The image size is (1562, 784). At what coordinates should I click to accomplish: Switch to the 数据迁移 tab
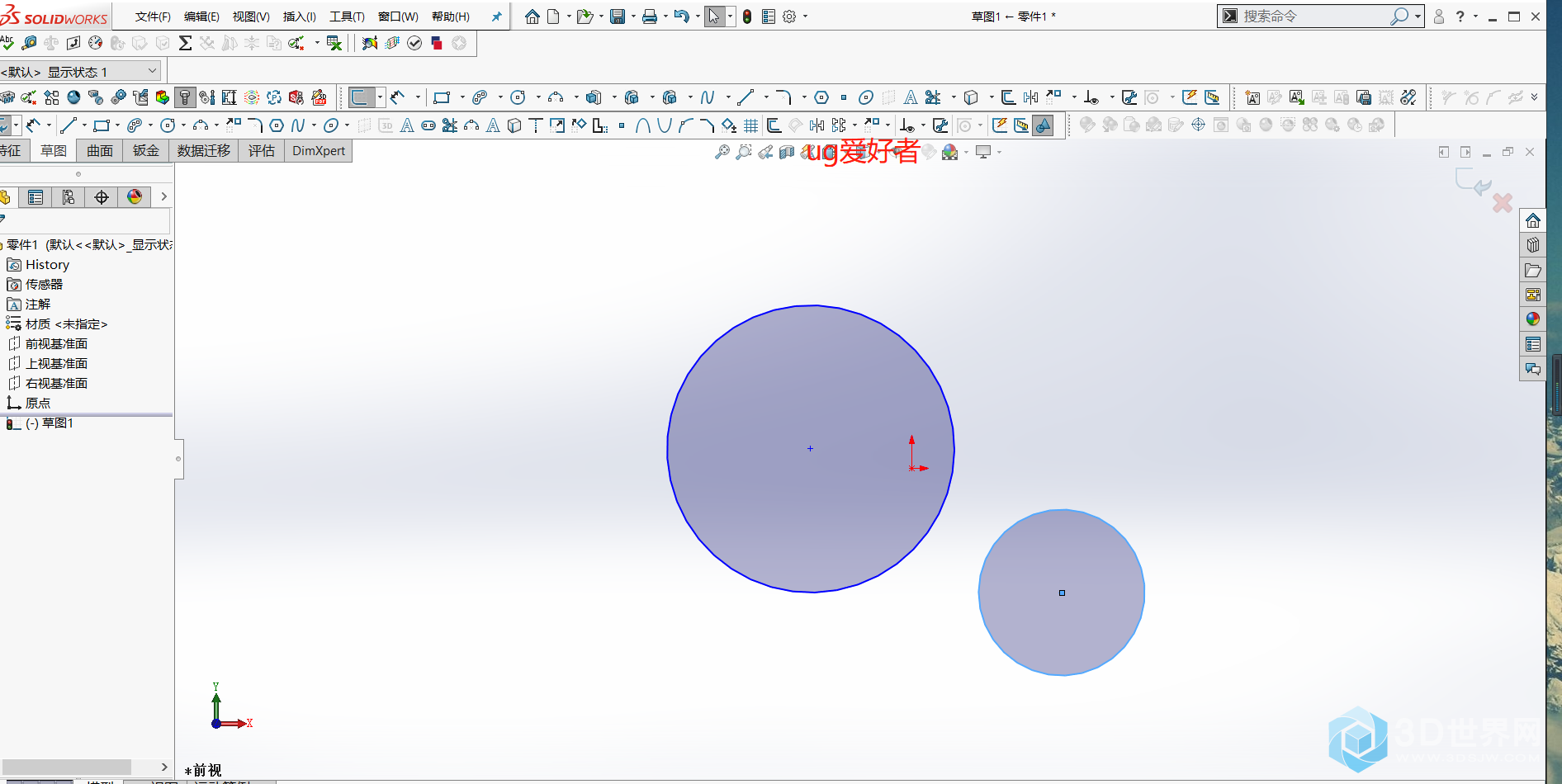204,150
